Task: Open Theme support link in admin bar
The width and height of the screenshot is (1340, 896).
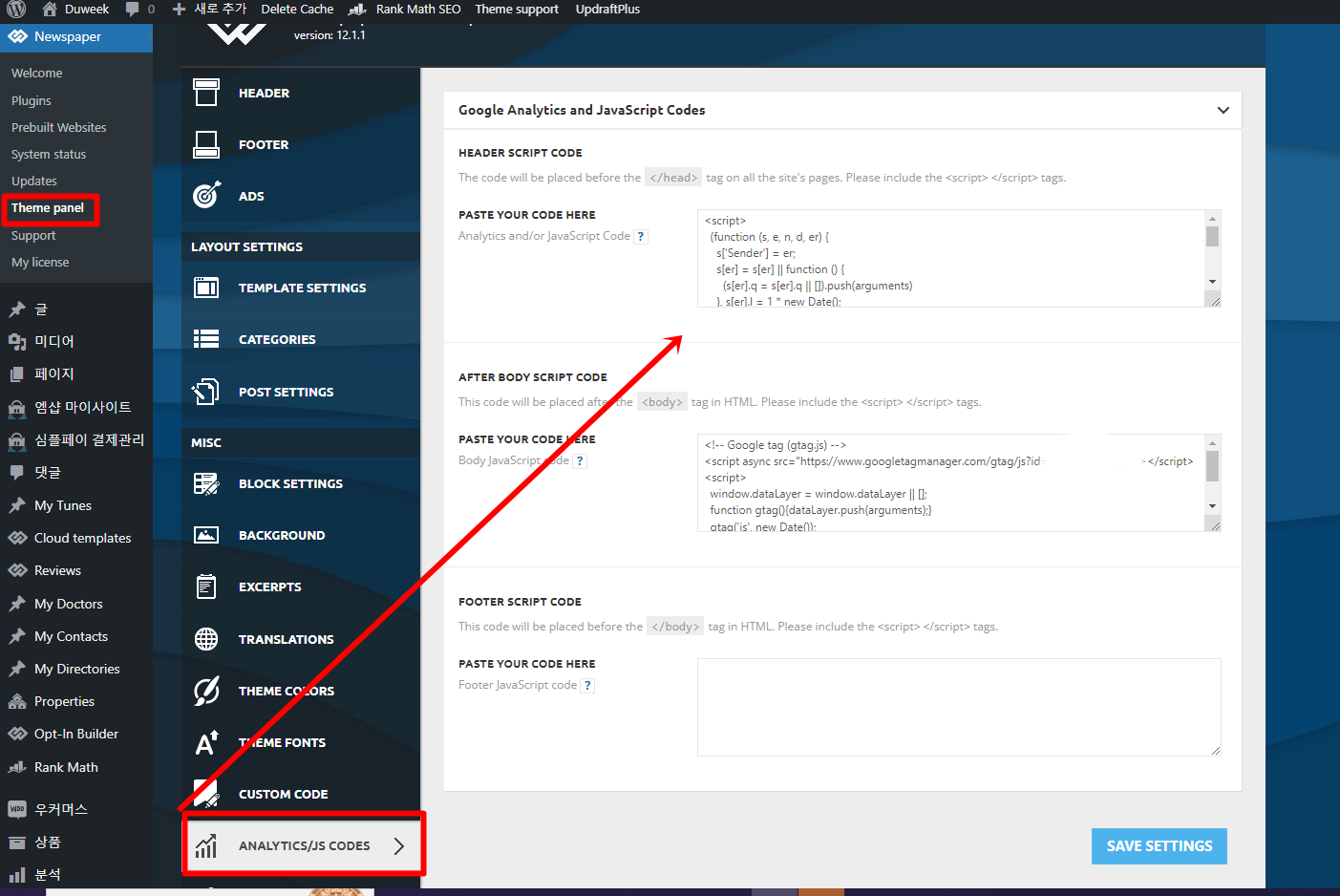Action: (517, 10)
